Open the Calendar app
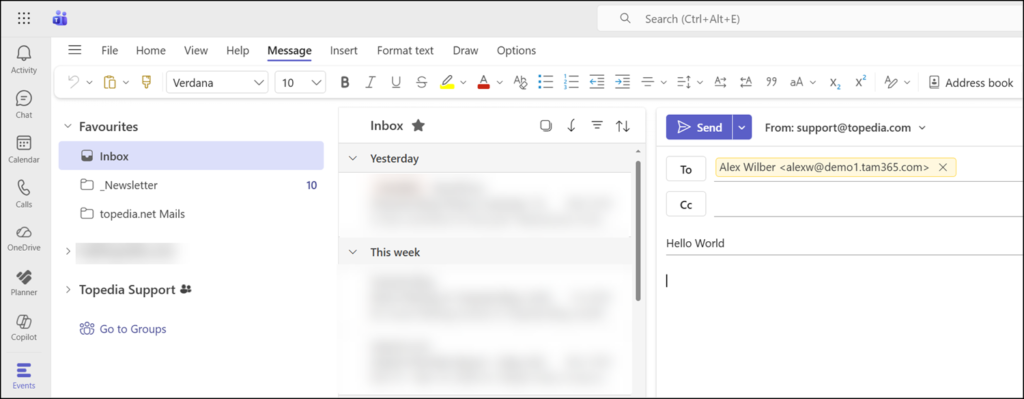 tap(24, 149)
